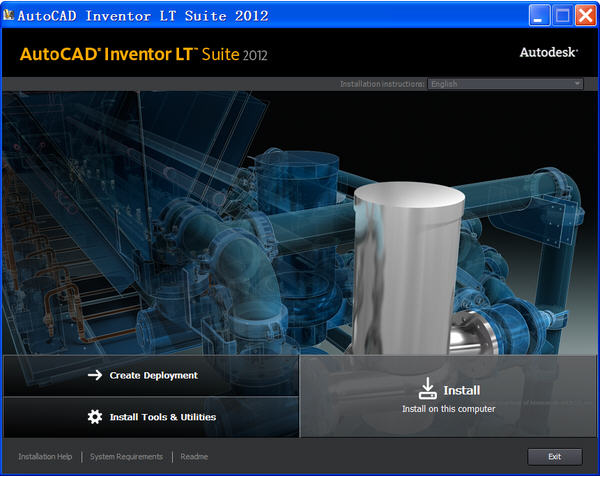Click the title bar application icon
The height and width of the screenshot is (477, 601).
coord(8,15)
